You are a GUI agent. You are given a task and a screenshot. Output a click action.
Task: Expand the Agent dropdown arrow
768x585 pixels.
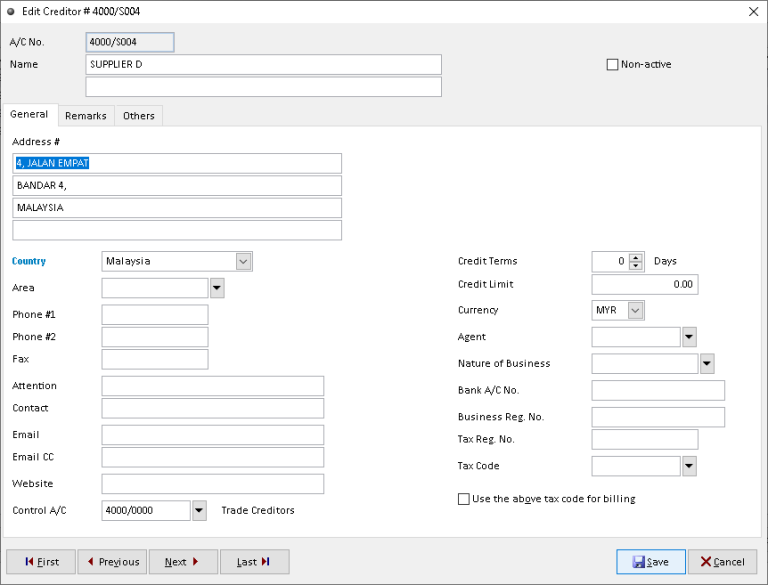tap(689, 337)
